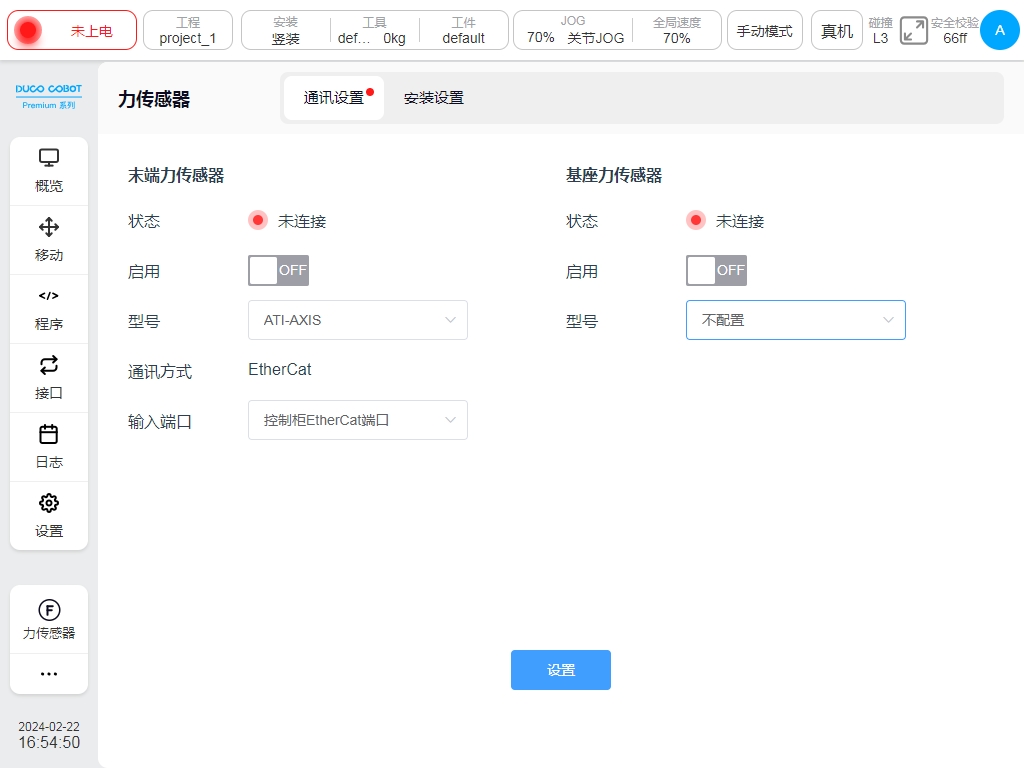Expand the ATI-AXIS model dropdown
This screenshot has height=768, width=1024.
tap(357, 320)
